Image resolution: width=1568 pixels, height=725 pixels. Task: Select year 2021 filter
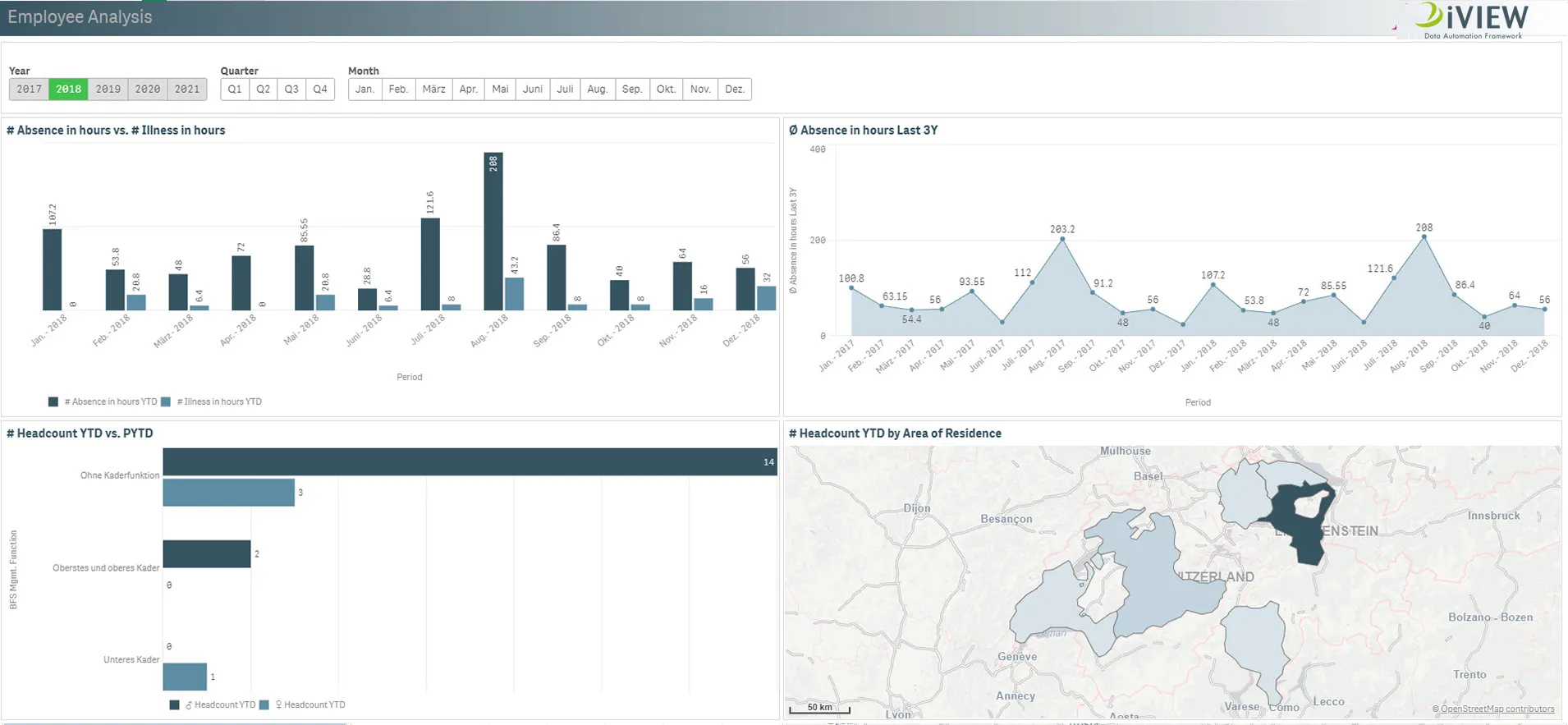pos(187,89)
